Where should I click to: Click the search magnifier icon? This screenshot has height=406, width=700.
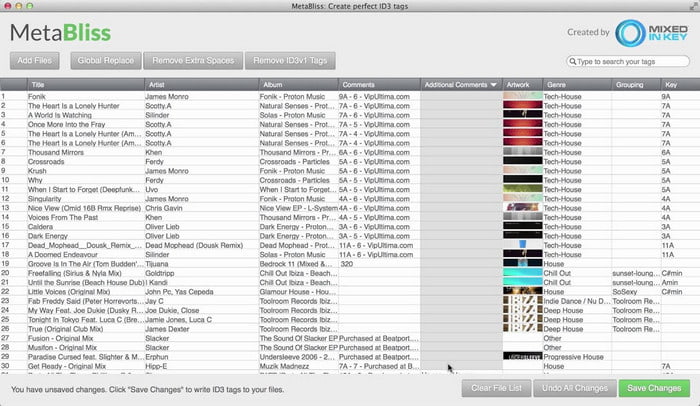[x=572, y=61]
